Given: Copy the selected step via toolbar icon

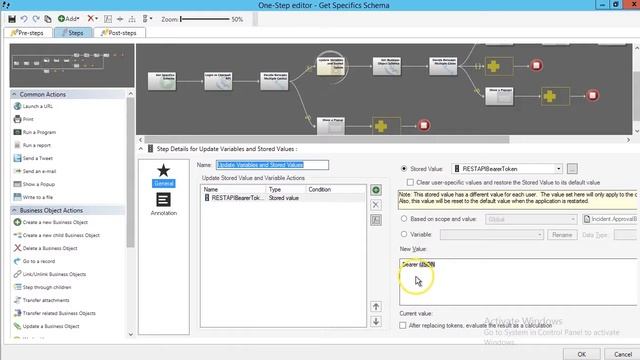Looking at the screenshot, I should [48, 19].
